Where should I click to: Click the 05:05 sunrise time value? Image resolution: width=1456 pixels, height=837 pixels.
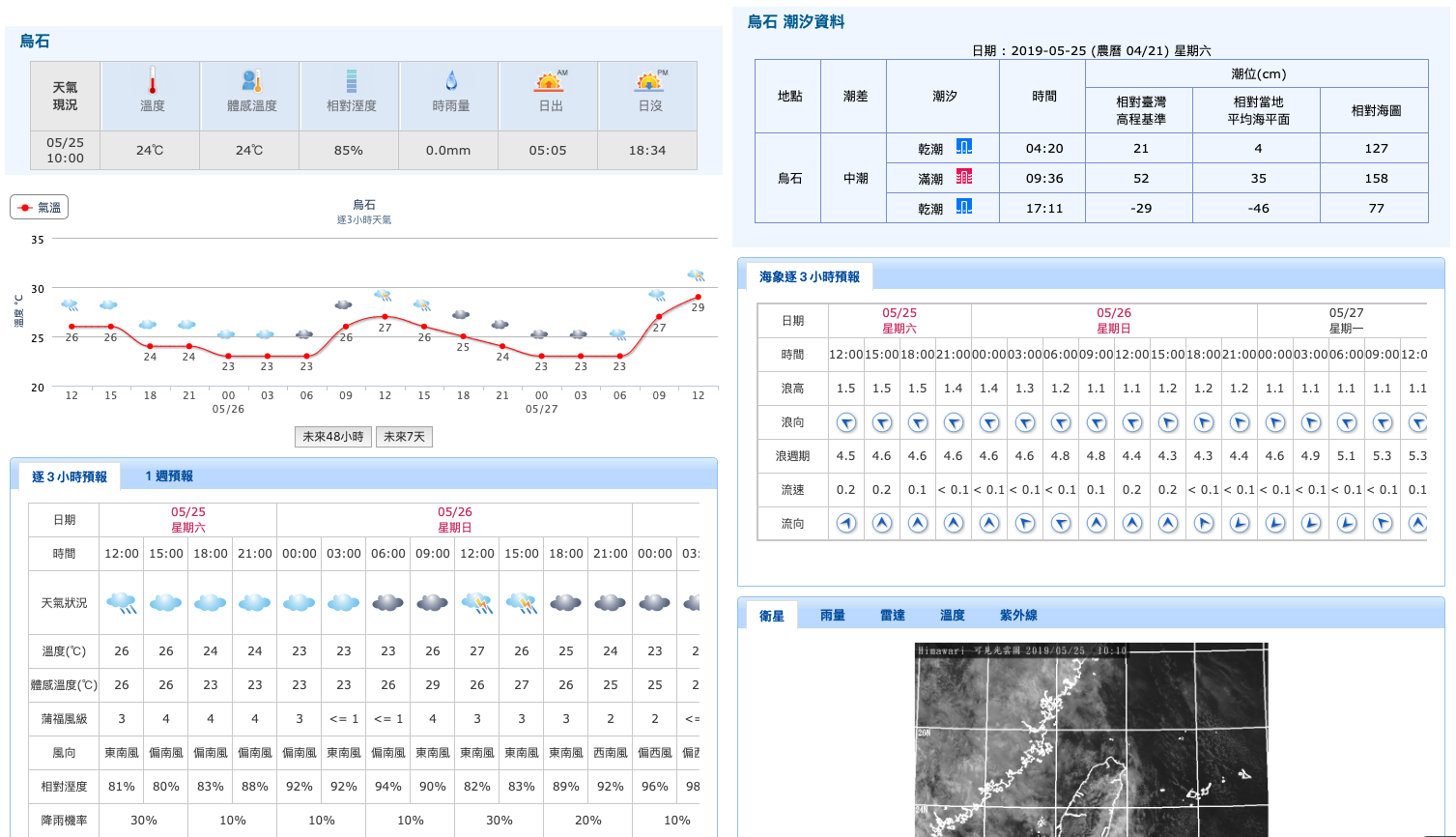pyautogui.click(x=548, y=150)
